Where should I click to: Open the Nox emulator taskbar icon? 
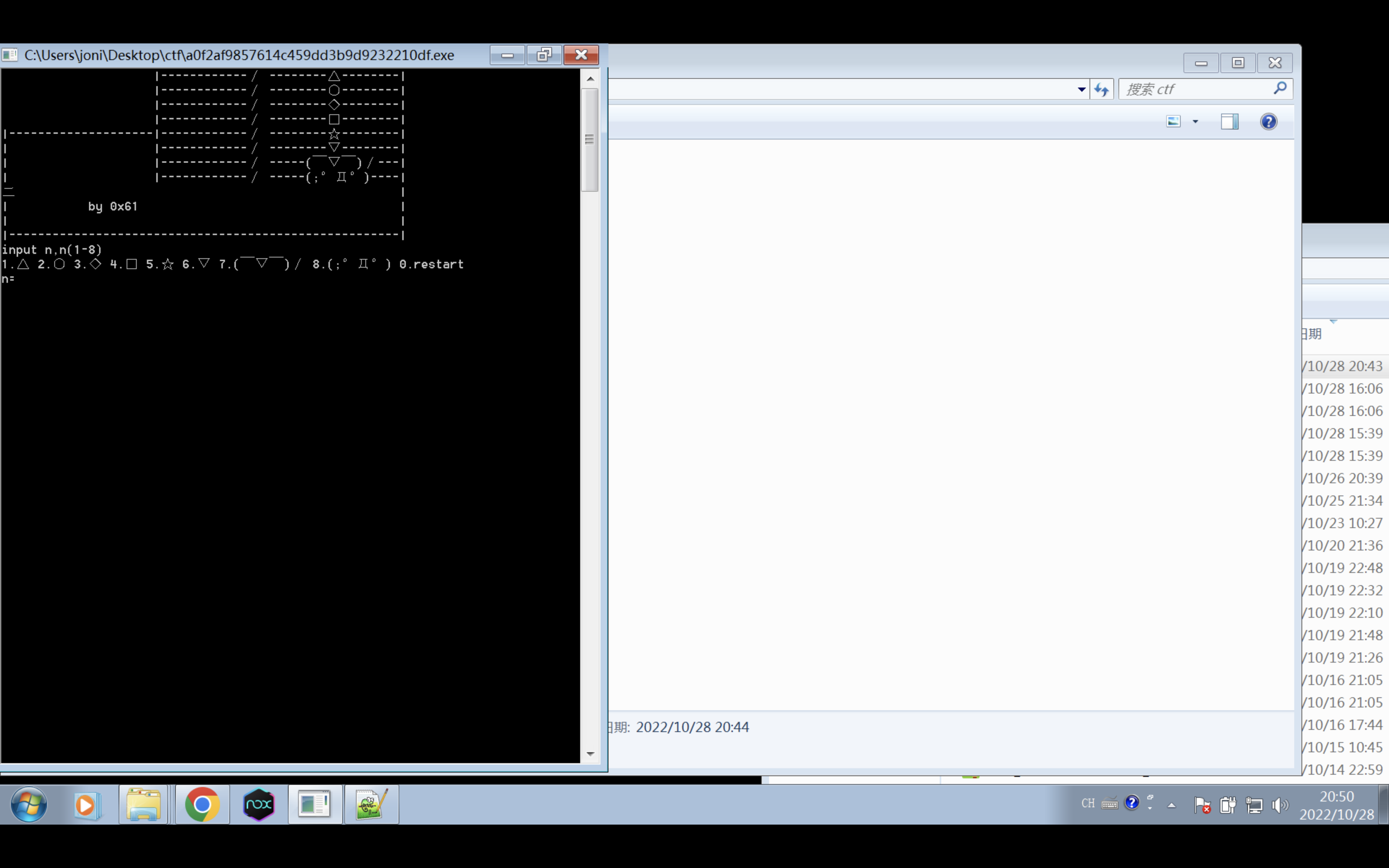click(259, 804)
